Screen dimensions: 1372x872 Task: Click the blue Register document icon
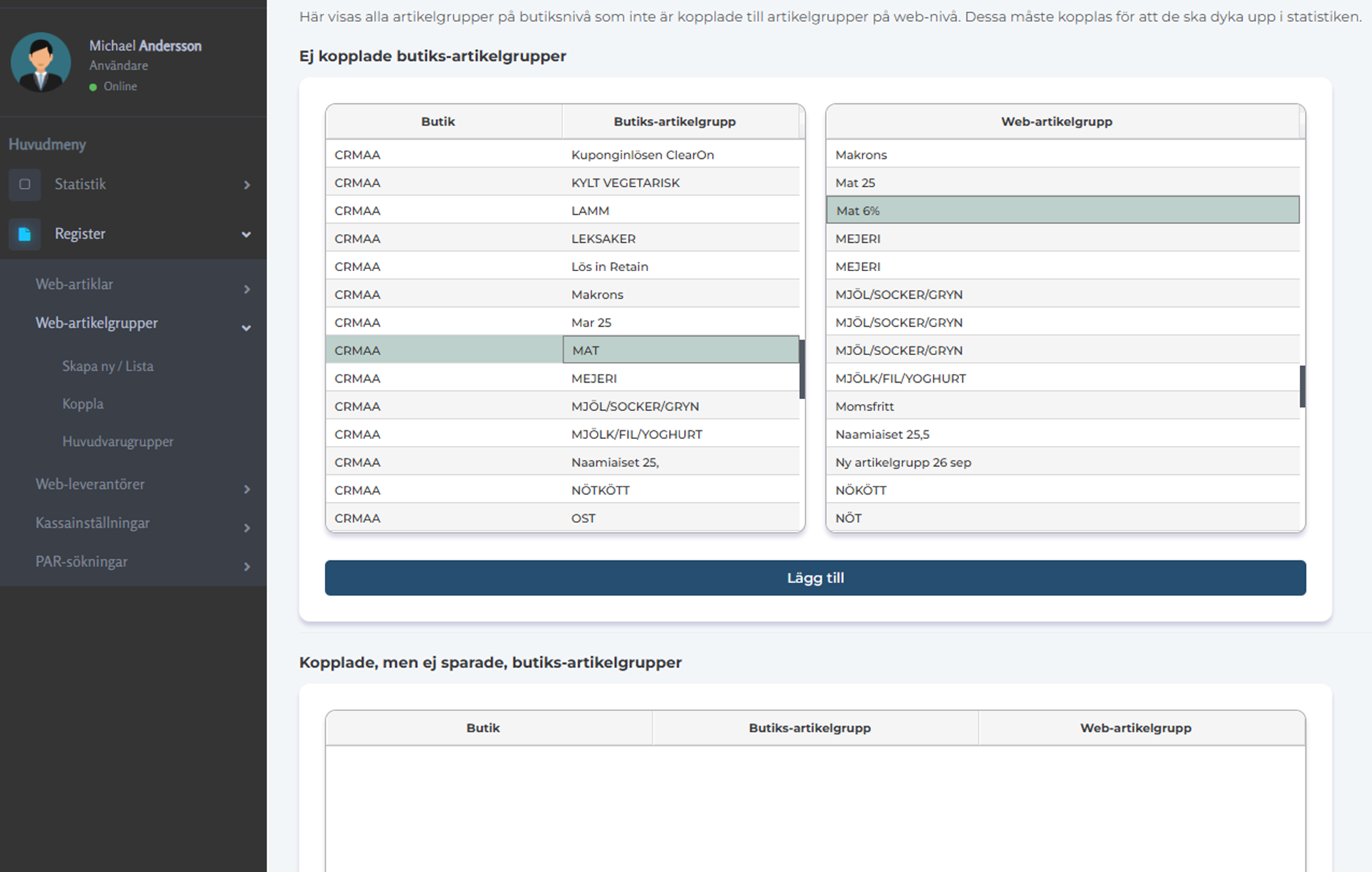point(25,234)
